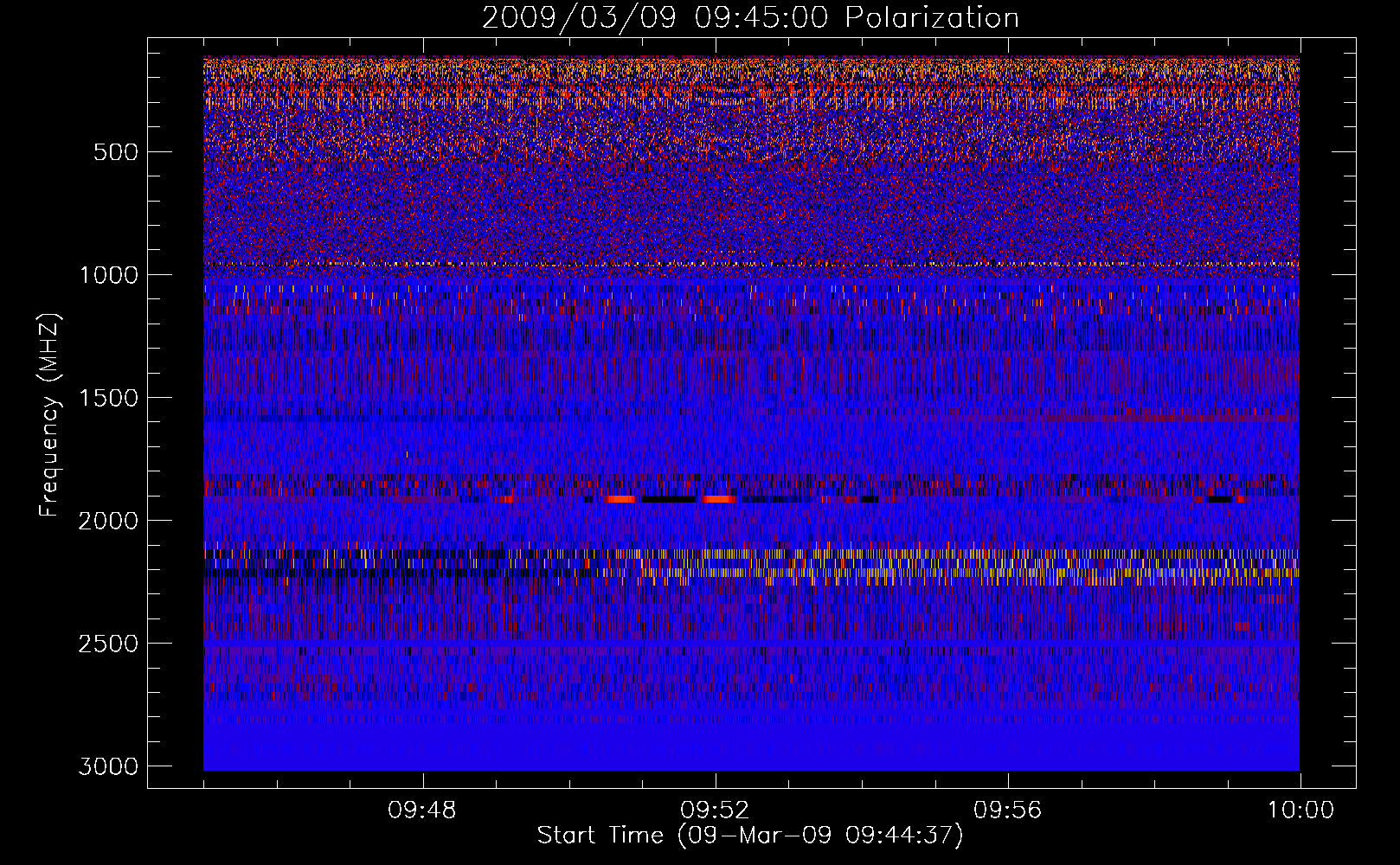Click the "Start Time (09-Mar-09 09:44:37)" label
The width and height of the screenshot is (1400, 865).
[750, 836]
